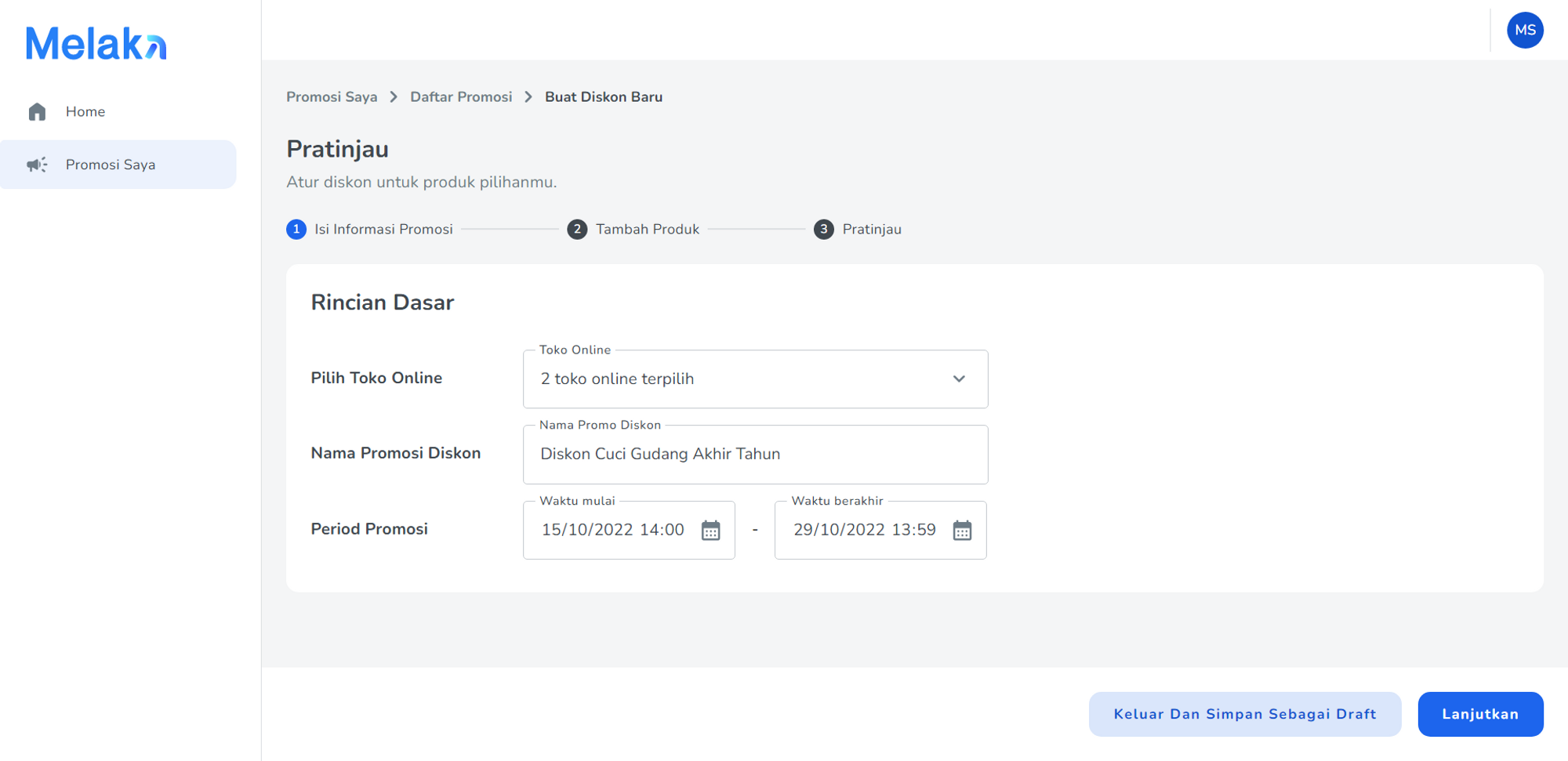Jump to Tambah Produk step

click(648, 229)
